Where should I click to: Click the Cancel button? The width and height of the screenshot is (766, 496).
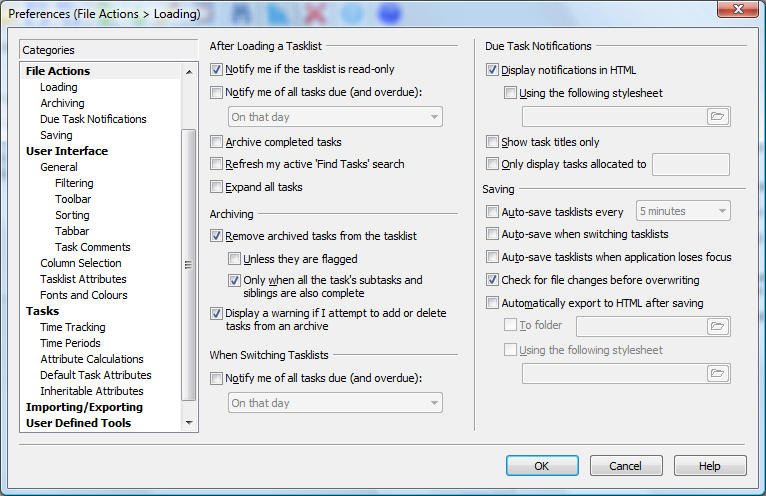(626, 466)
